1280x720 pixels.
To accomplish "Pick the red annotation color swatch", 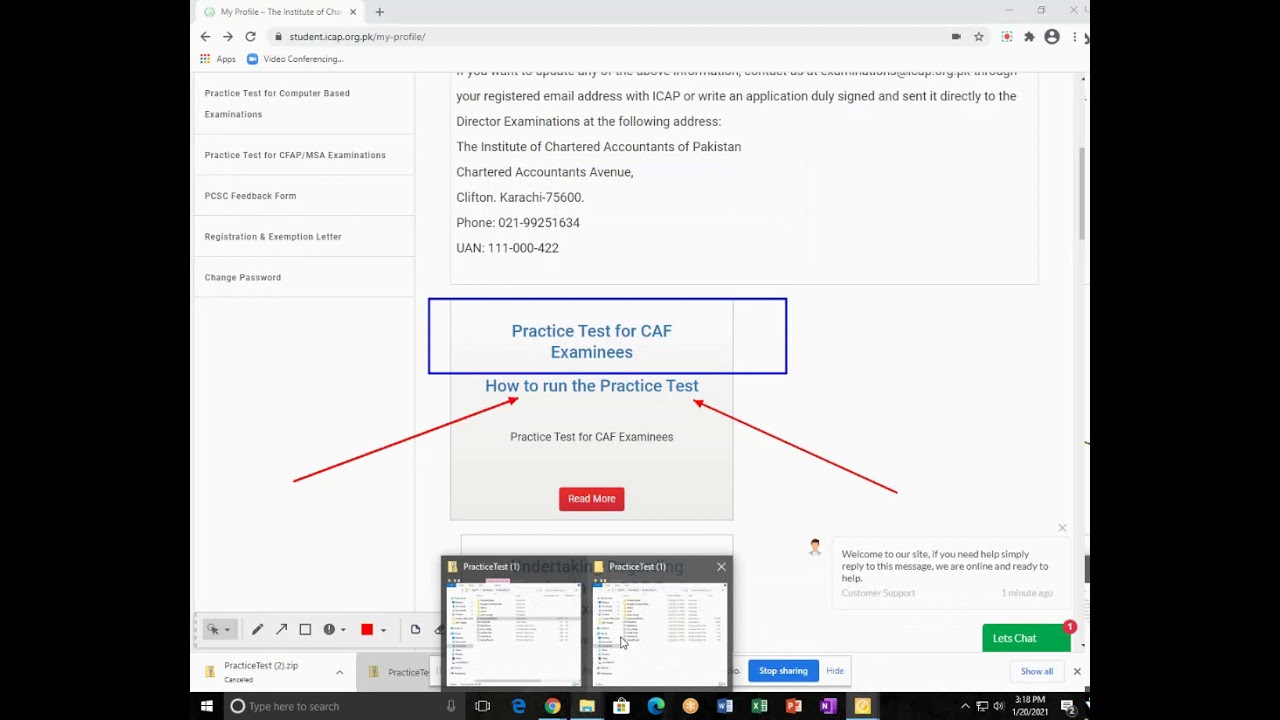I will pos(367,629).
